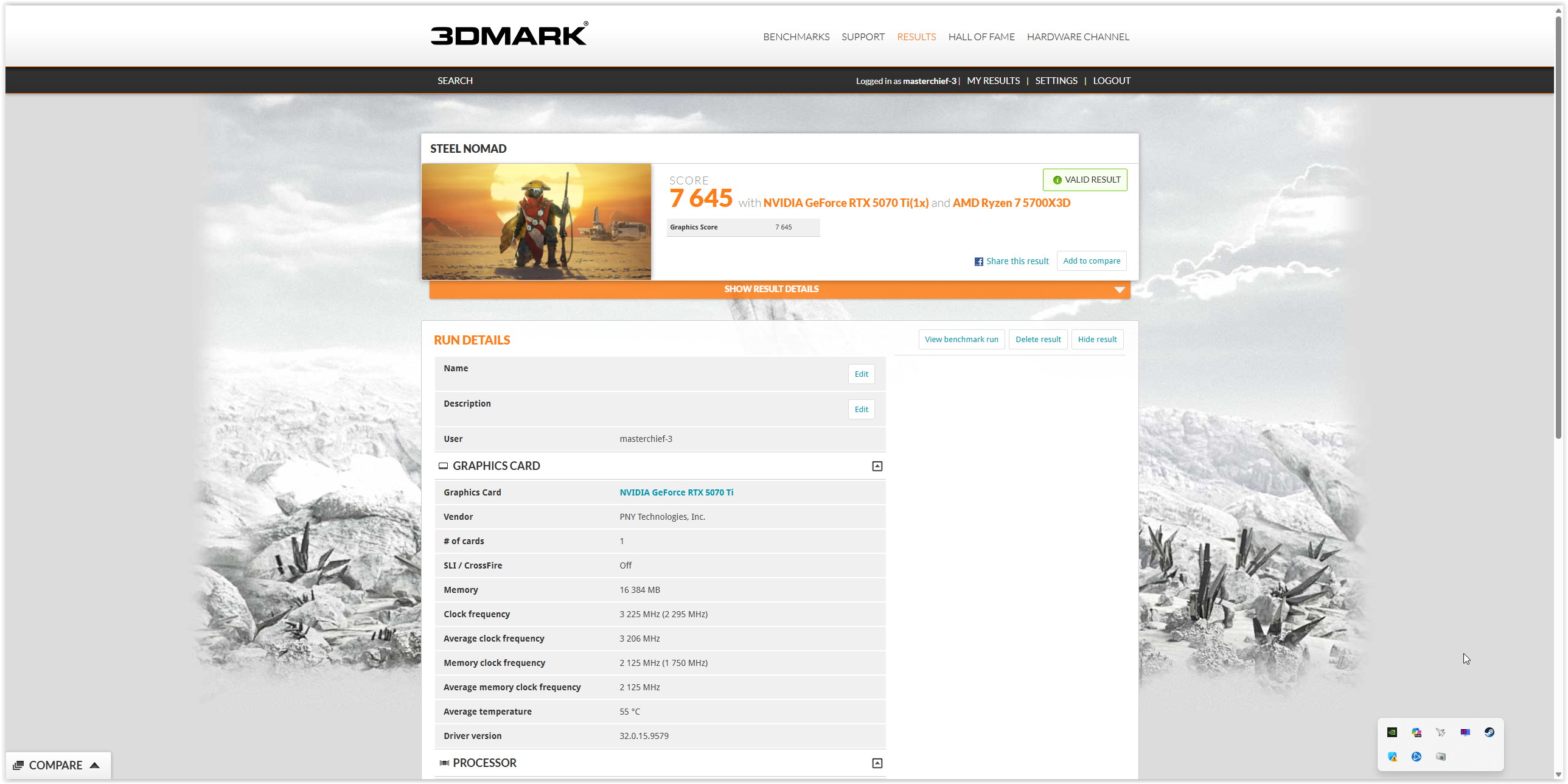Viewport: 1568px width, 784px height.
Task: Open Bluetooth tray icon
Action: point(1416,757)
